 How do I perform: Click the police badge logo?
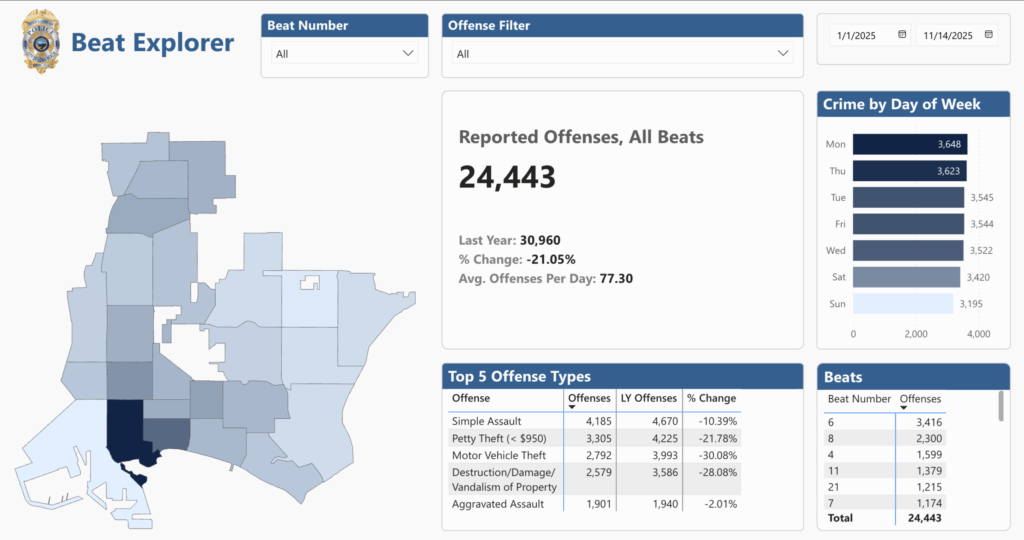click(41, 42)
